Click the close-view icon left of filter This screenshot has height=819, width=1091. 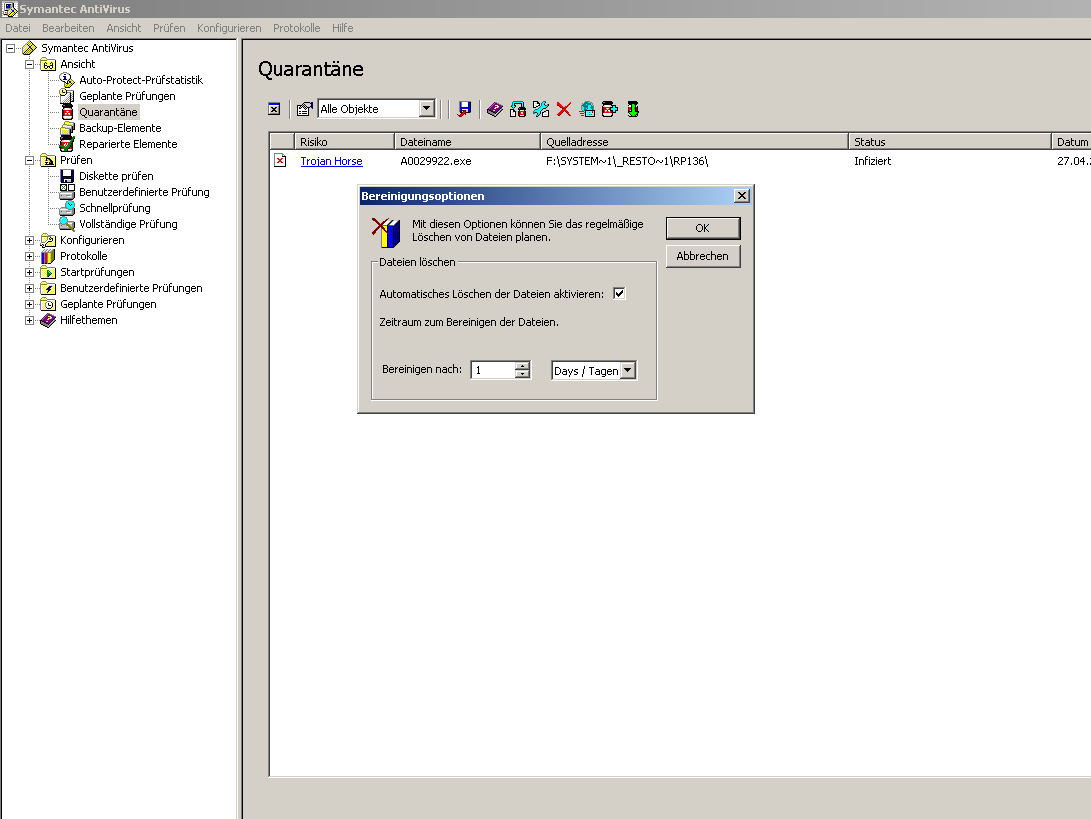click(274, 109)
